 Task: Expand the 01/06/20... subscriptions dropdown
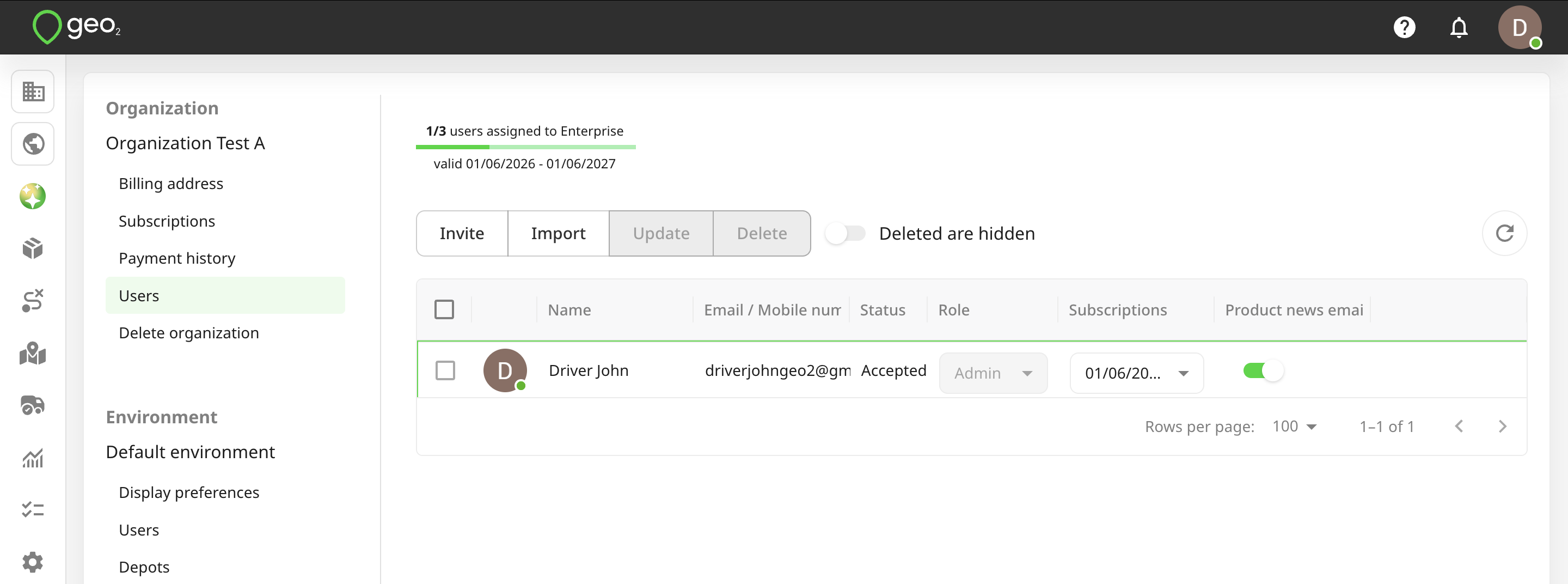click(1136, 373)
